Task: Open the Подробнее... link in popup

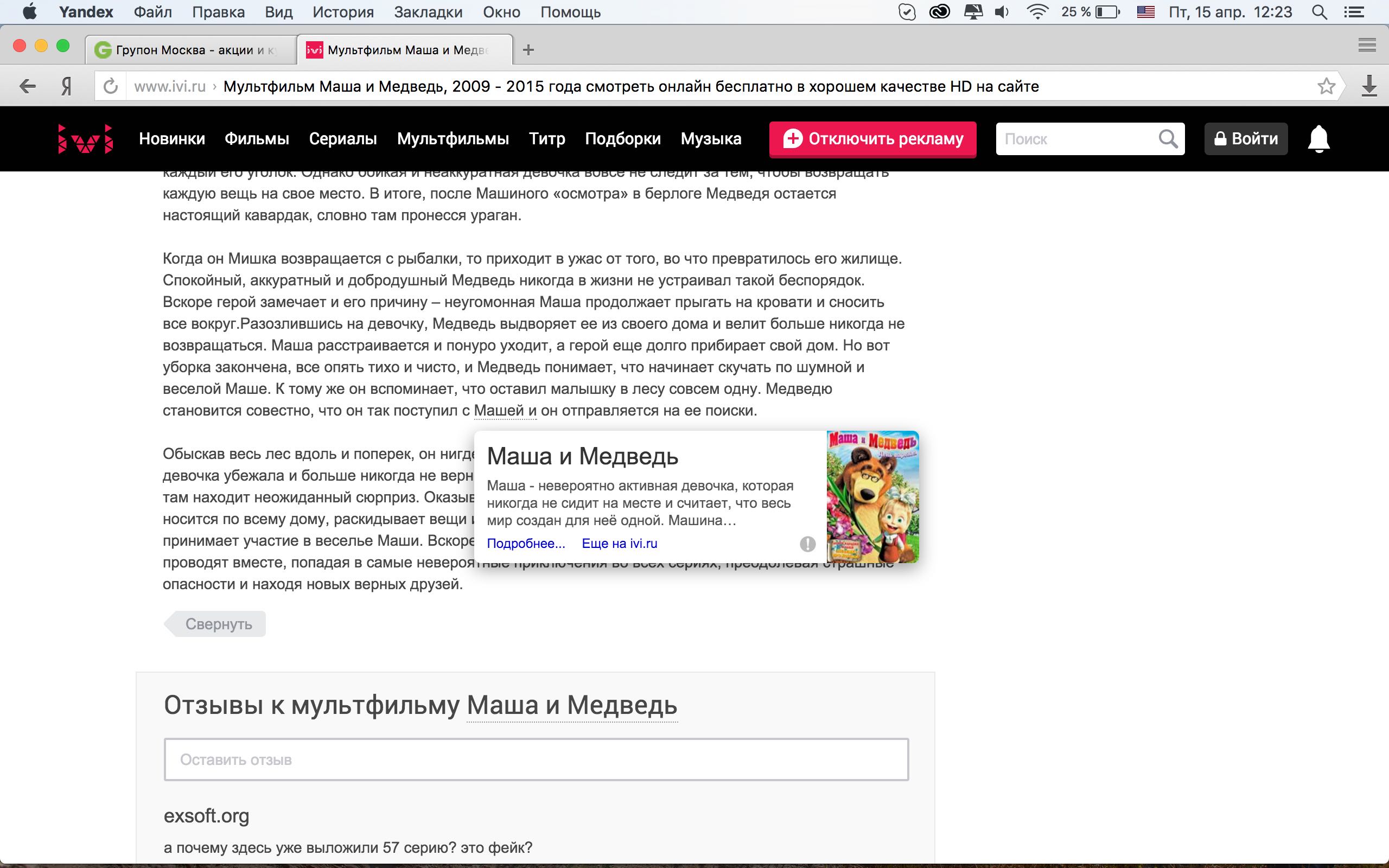Action: coord(526,544)
